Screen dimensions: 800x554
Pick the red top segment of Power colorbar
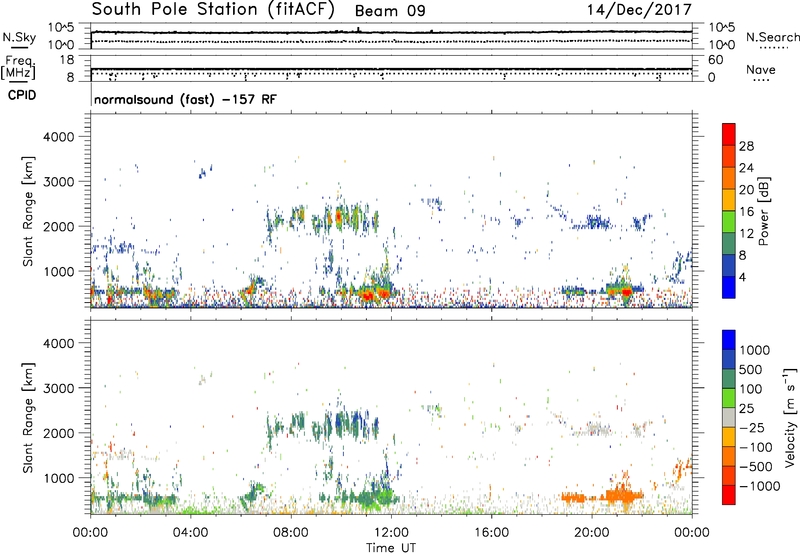coord(729,134)
